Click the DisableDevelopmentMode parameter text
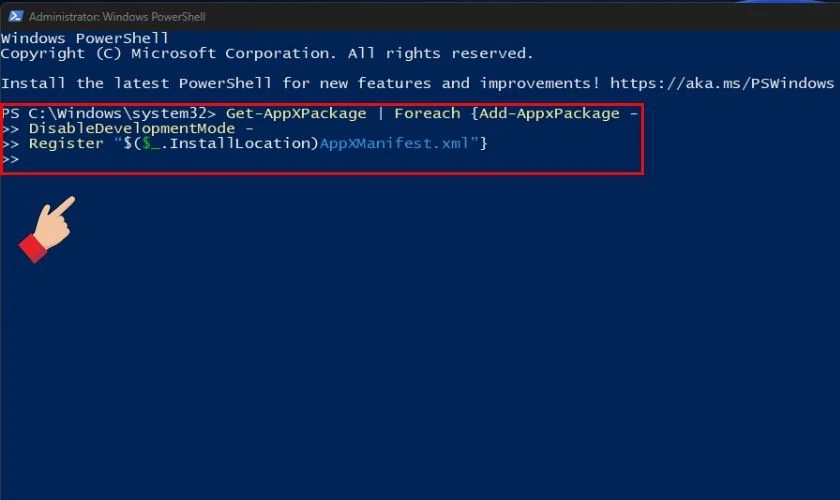The image size is (840, 500). (132, 129)
